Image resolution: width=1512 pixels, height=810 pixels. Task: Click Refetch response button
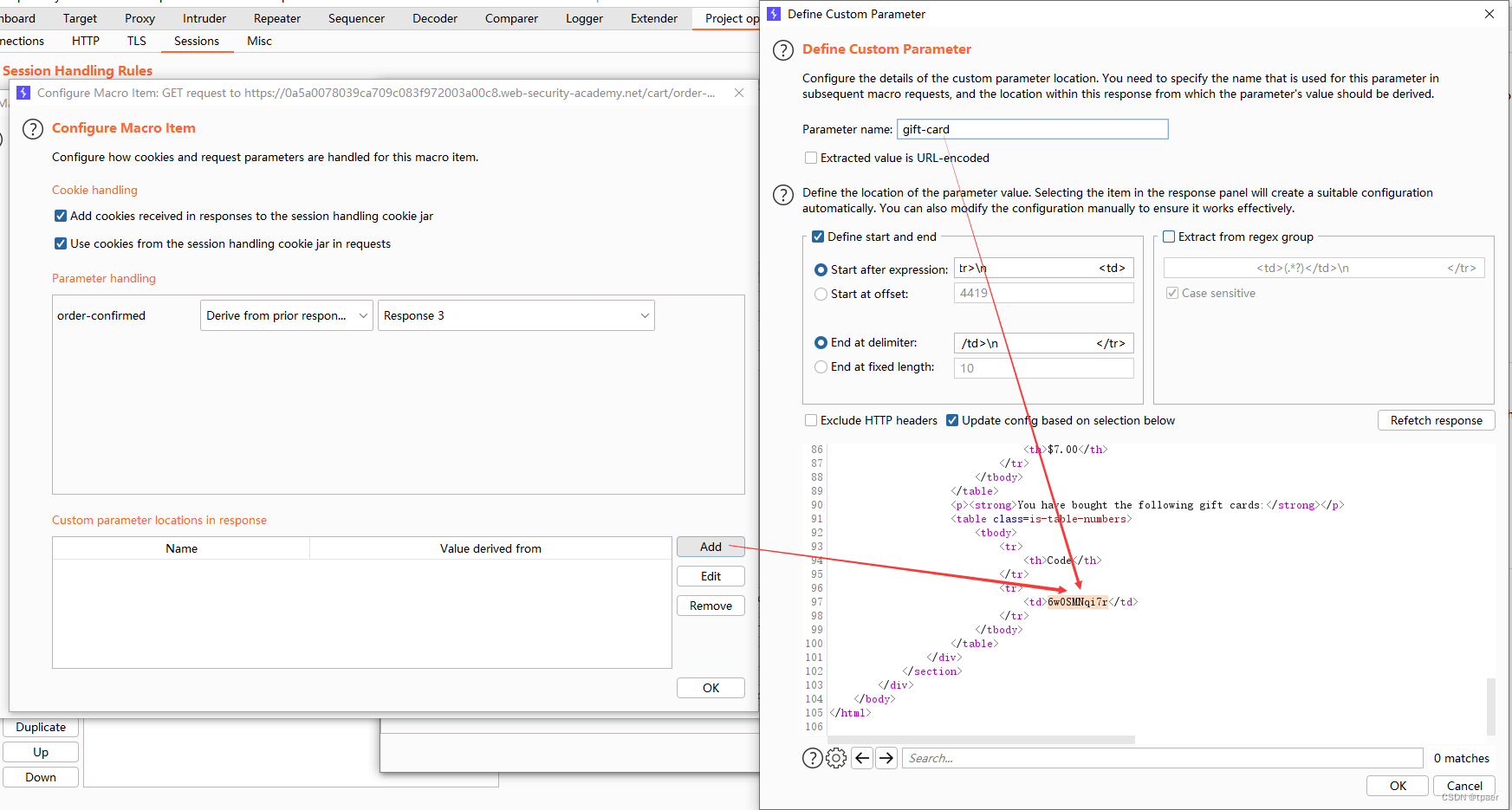coord(1436,420)
